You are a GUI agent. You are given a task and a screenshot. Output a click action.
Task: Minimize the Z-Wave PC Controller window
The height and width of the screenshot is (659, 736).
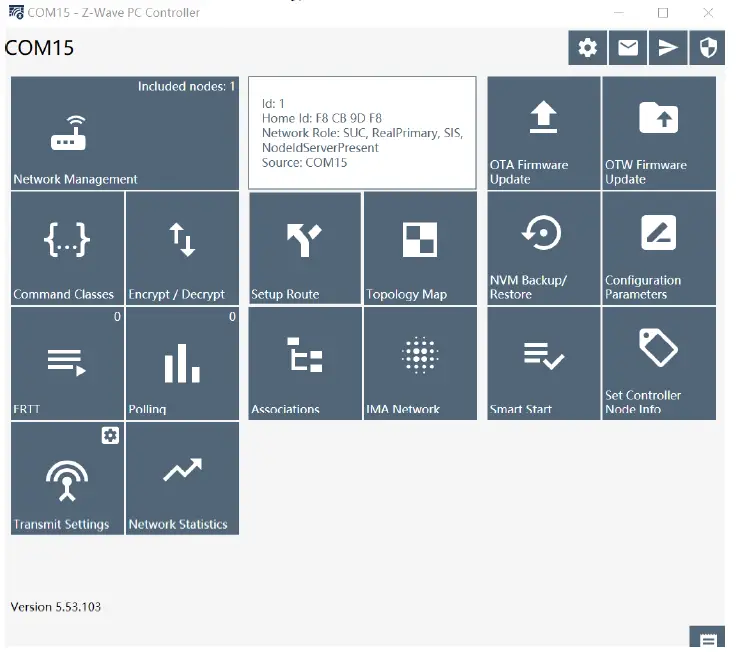click(619, 13)
